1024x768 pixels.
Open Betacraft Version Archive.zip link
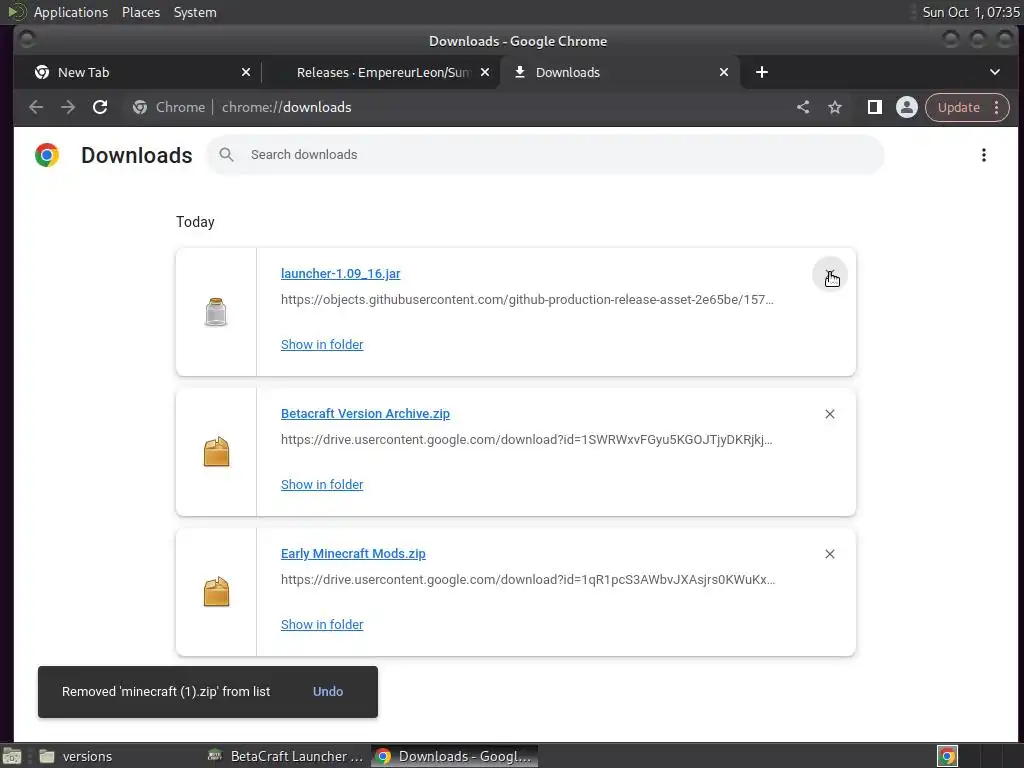(365, 413)
